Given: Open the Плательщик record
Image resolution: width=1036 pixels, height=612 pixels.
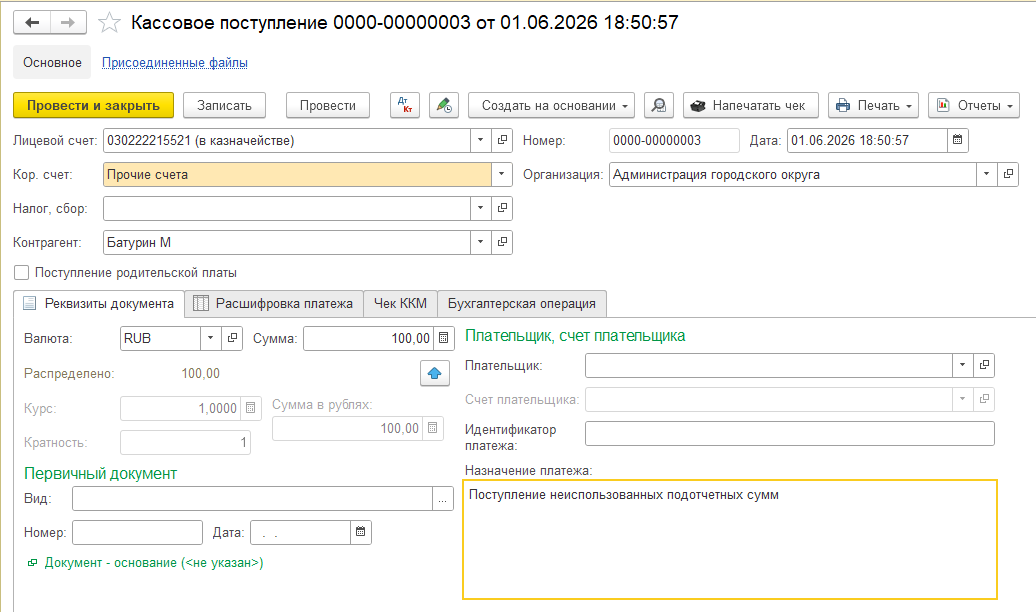Looking at the screenshot, I should tap(984, 365).
